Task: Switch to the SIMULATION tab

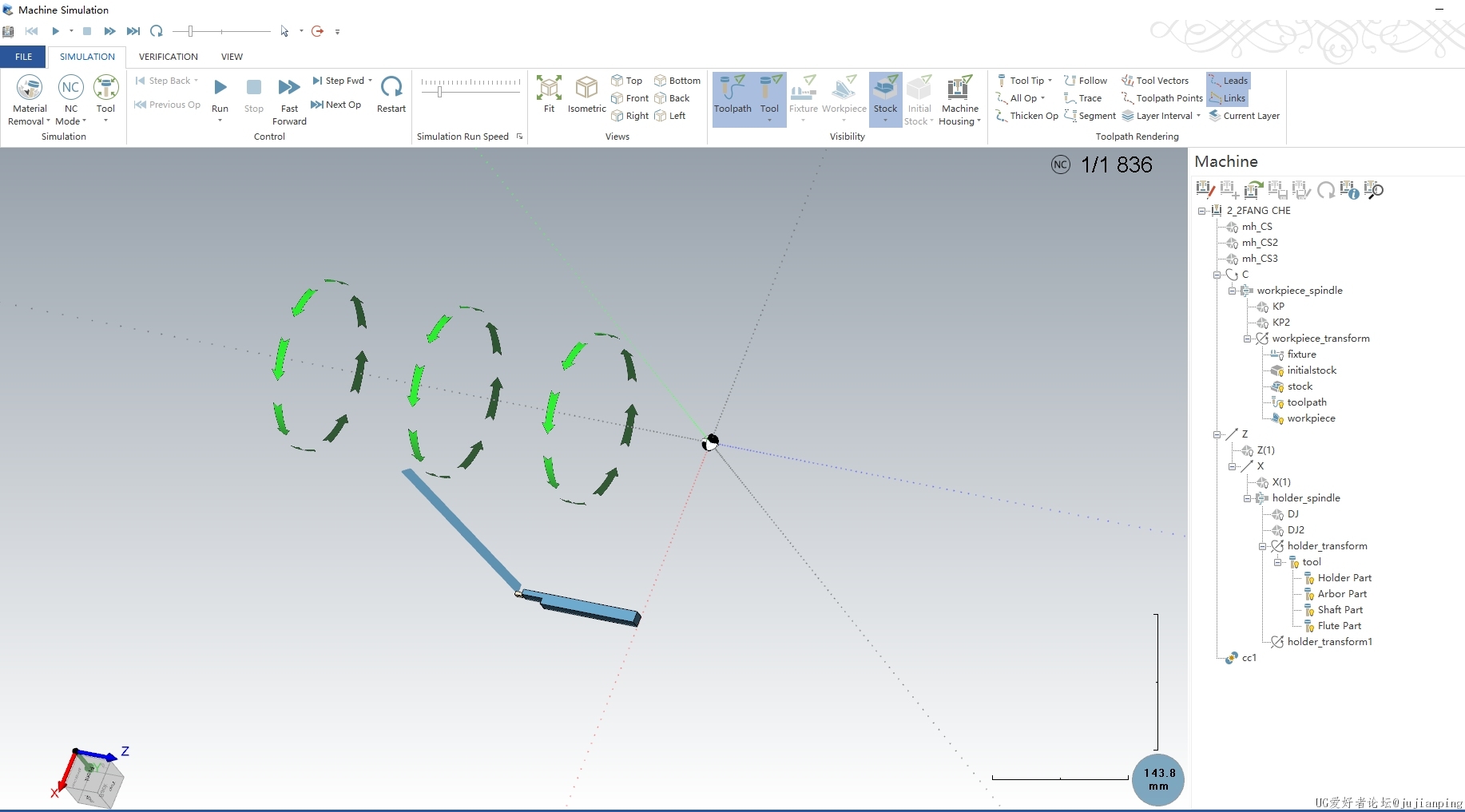Action: click(x=87, y=57)
